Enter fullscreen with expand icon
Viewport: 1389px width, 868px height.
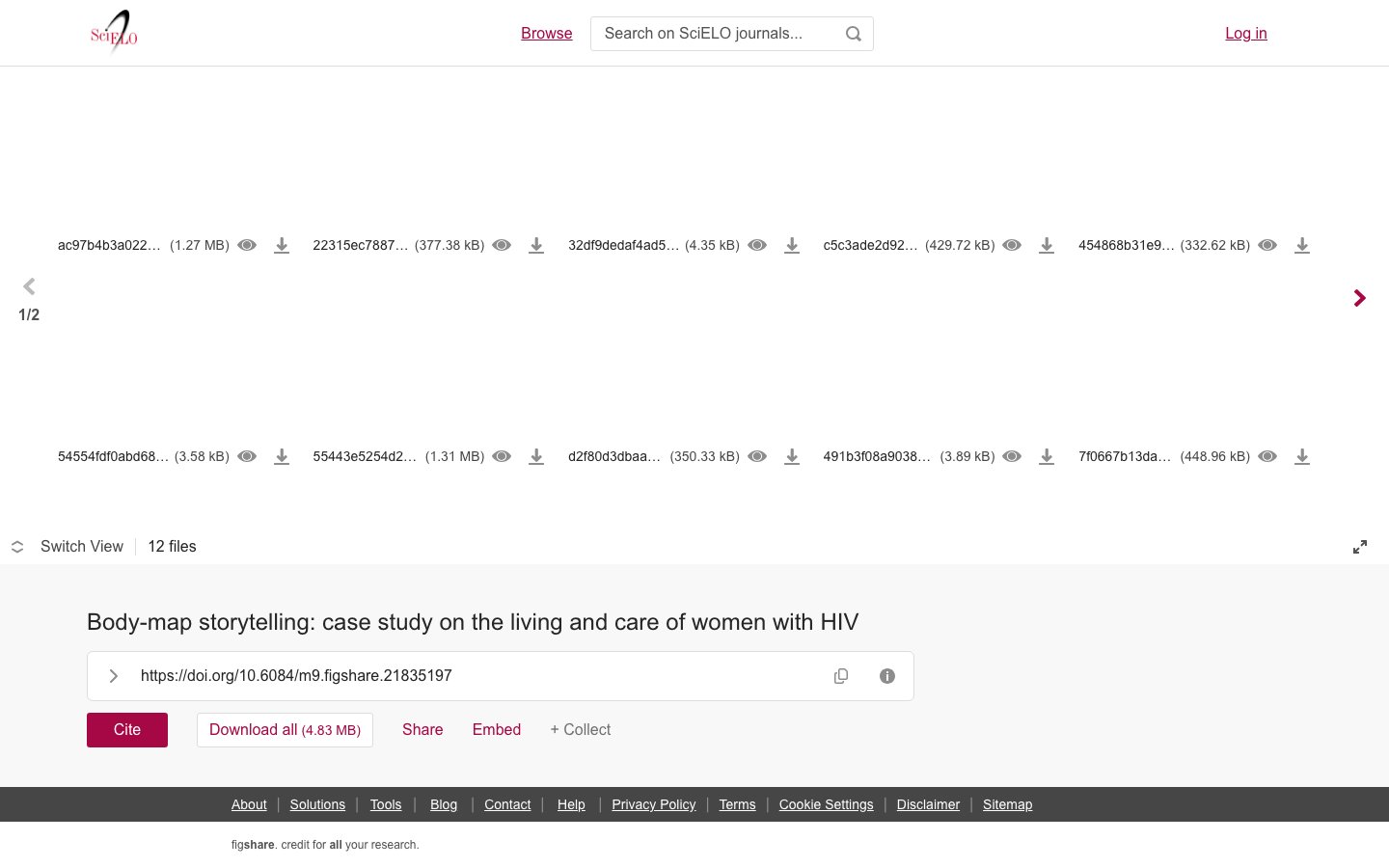(1360, 547)
